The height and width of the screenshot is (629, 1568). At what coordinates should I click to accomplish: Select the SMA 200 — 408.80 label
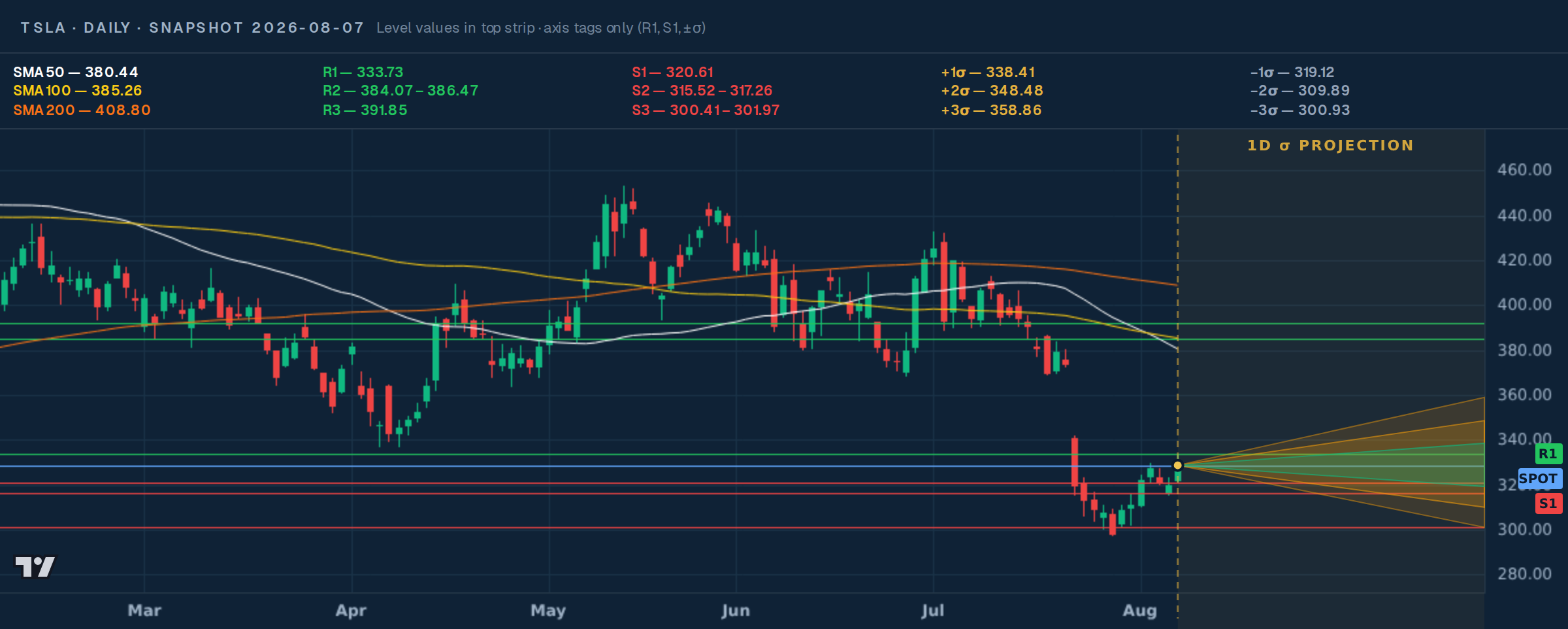tap(82, 110)
